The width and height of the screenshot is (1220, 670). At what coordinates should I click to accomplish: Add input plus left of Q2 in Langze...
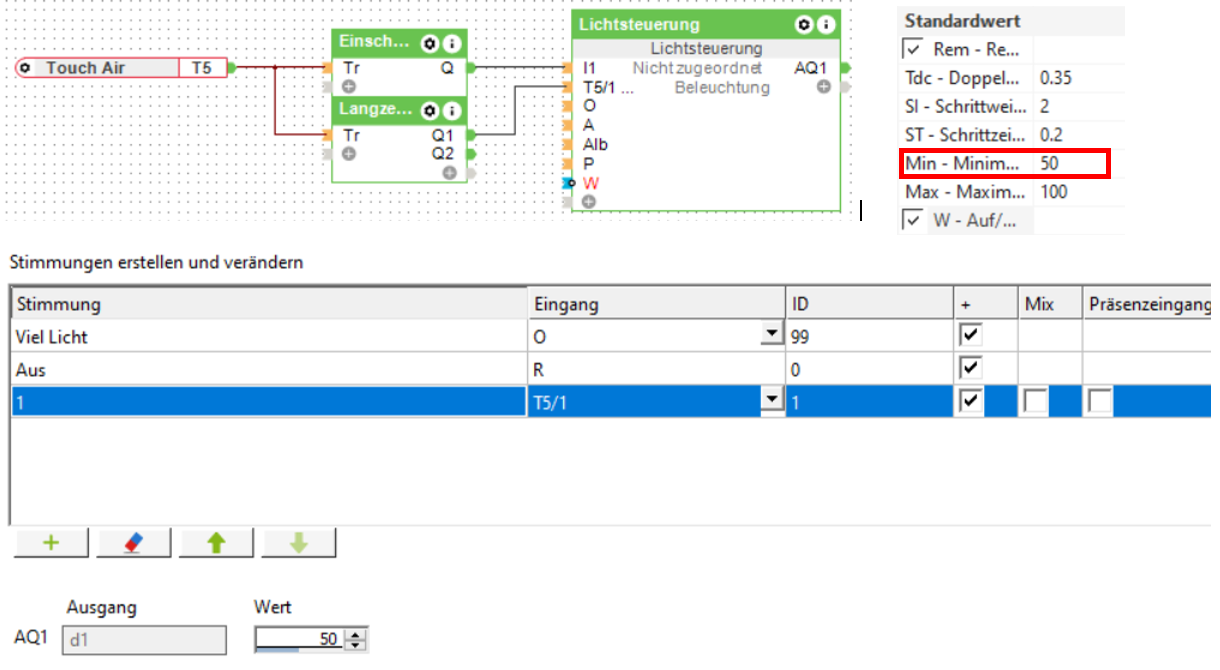[x=349, y=154]
